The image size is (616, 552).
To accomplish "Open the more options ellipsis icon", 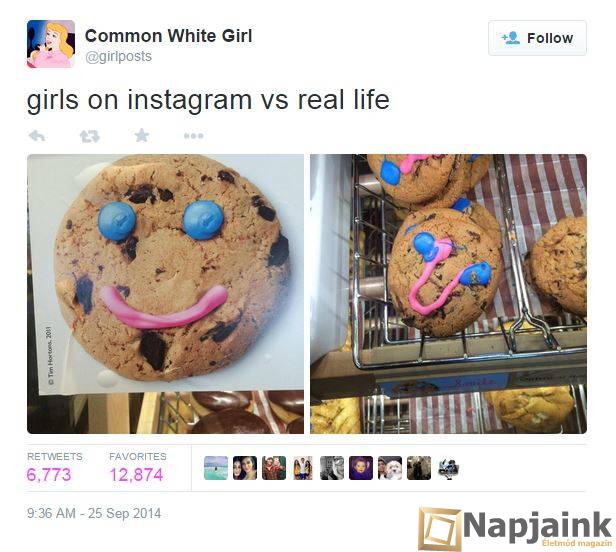I will (194, 136).
